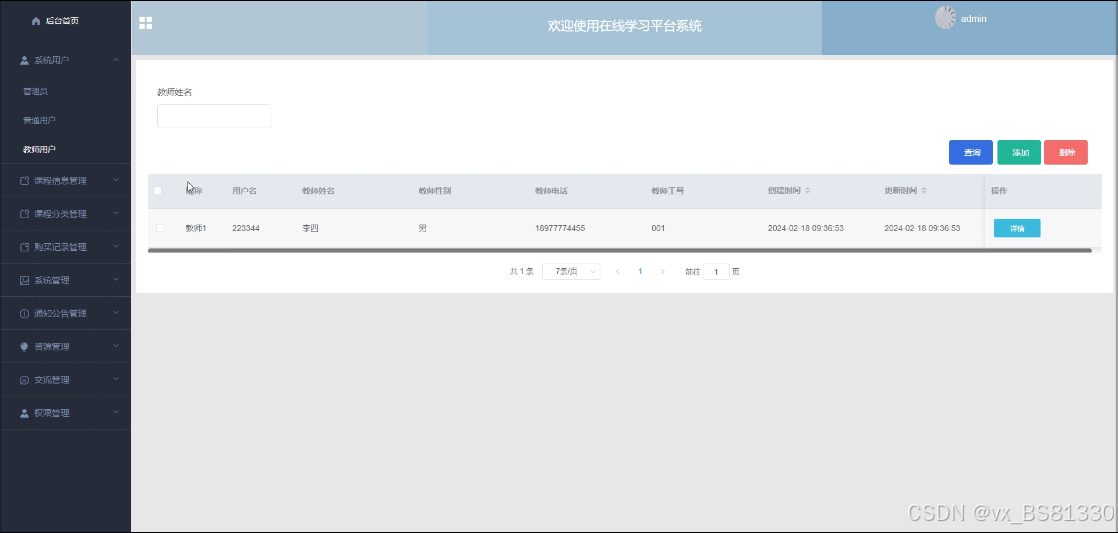Expand the 权限管理 chevron
Image resolution: width=1118 pixels, height=533 pixels.
pyautogui.click(x=116, y=413)
